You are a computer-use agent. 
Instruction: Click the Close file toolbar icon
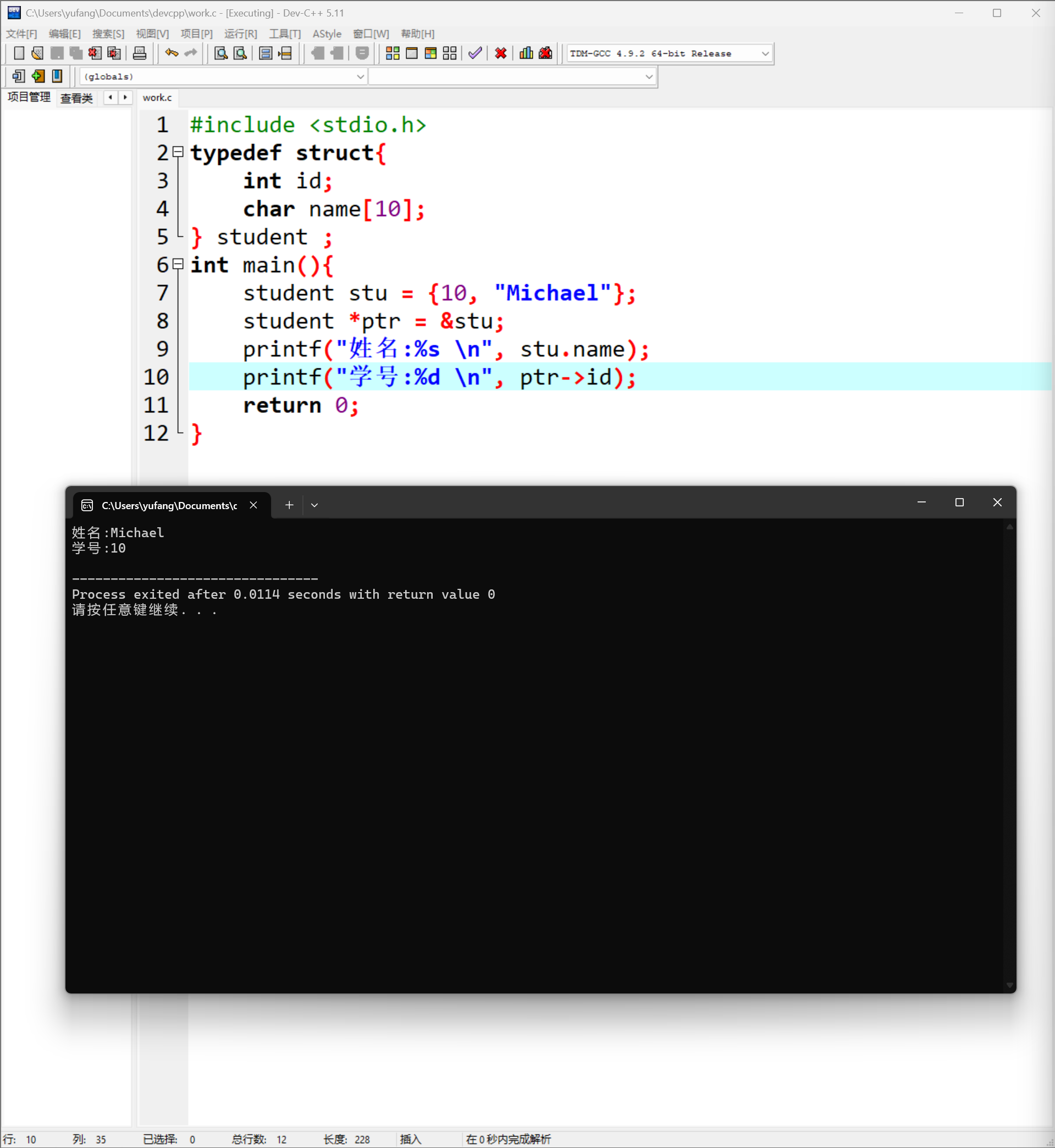95,53
